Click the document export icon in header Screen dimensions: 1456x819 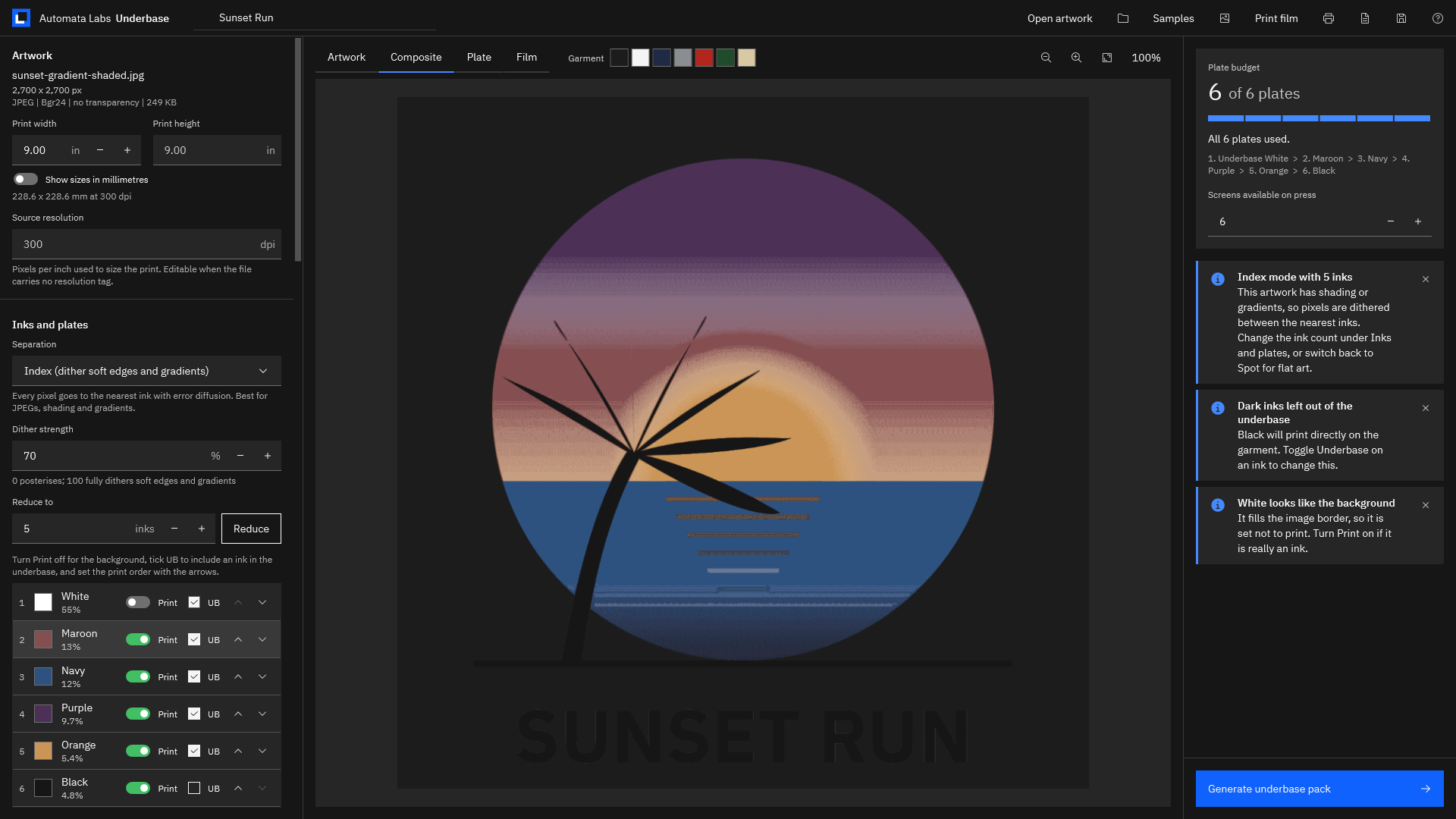tap(1365, 18)
